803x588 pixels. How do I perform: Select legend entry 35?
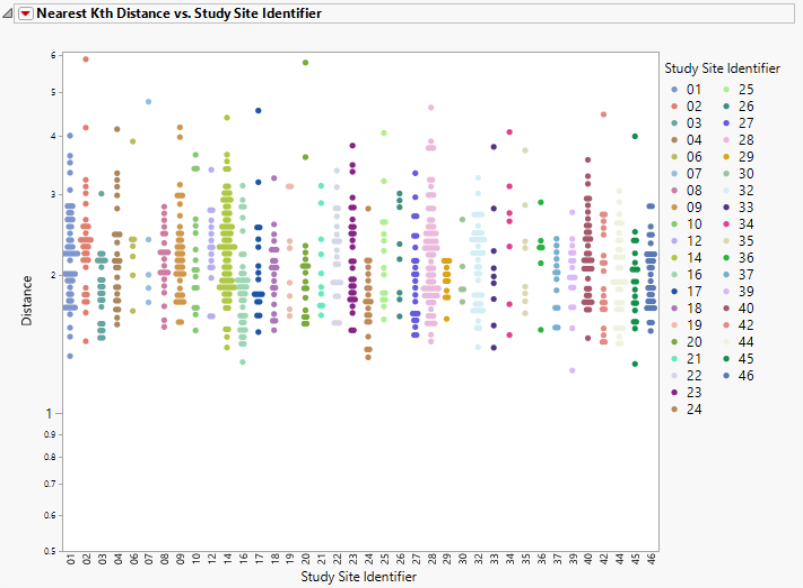[x=738, y=241]
